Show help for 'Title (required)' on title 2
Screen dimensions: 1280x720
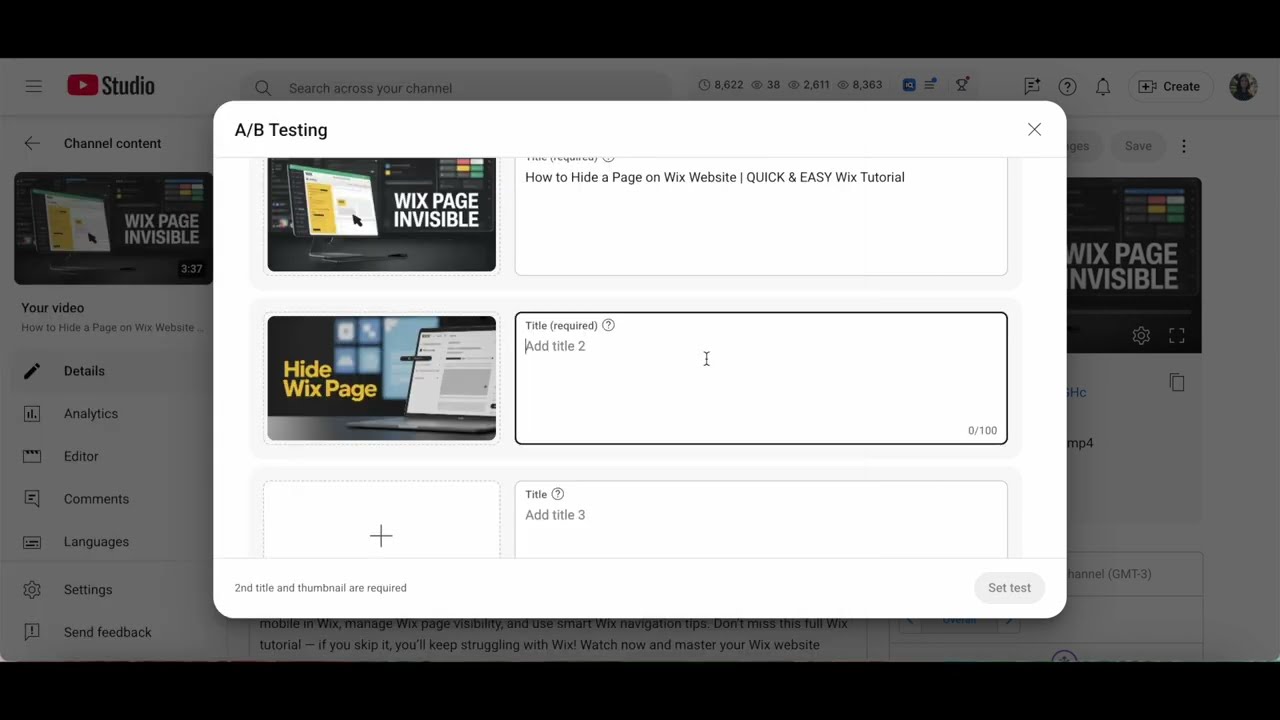(608, 325)
